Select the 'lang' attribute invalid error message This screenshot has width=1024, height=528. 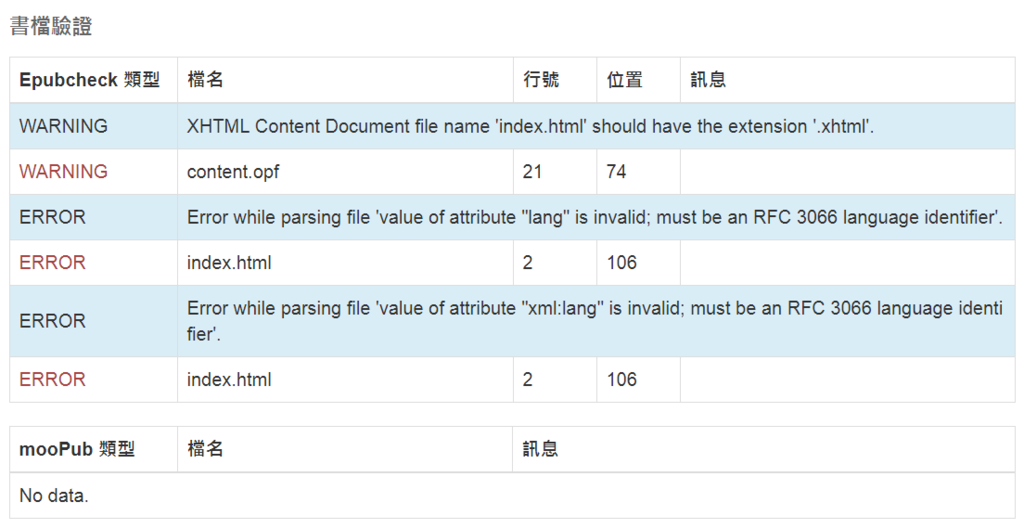[x=594, y=217]
